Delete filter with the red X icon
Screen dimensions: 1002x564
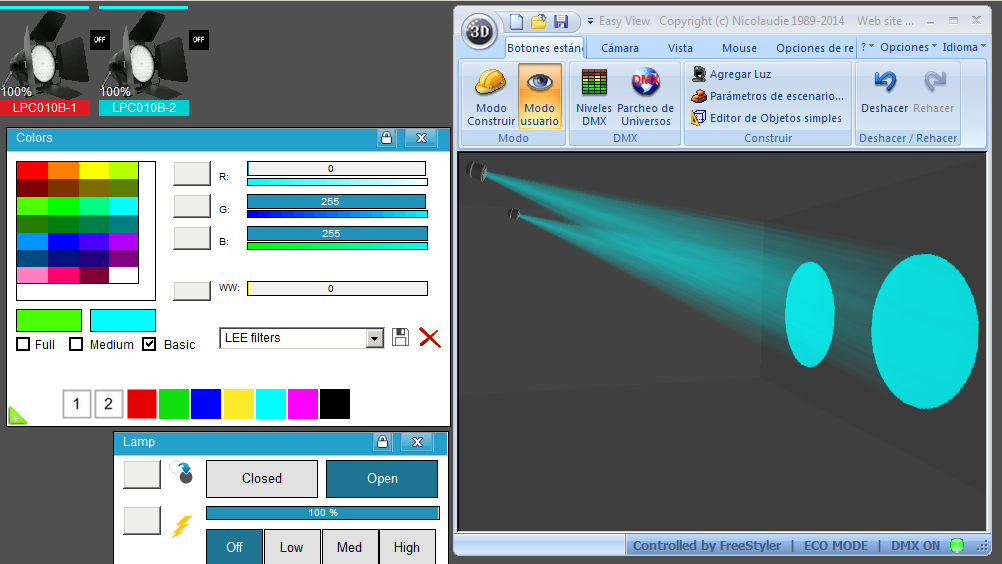coord(429,337)
